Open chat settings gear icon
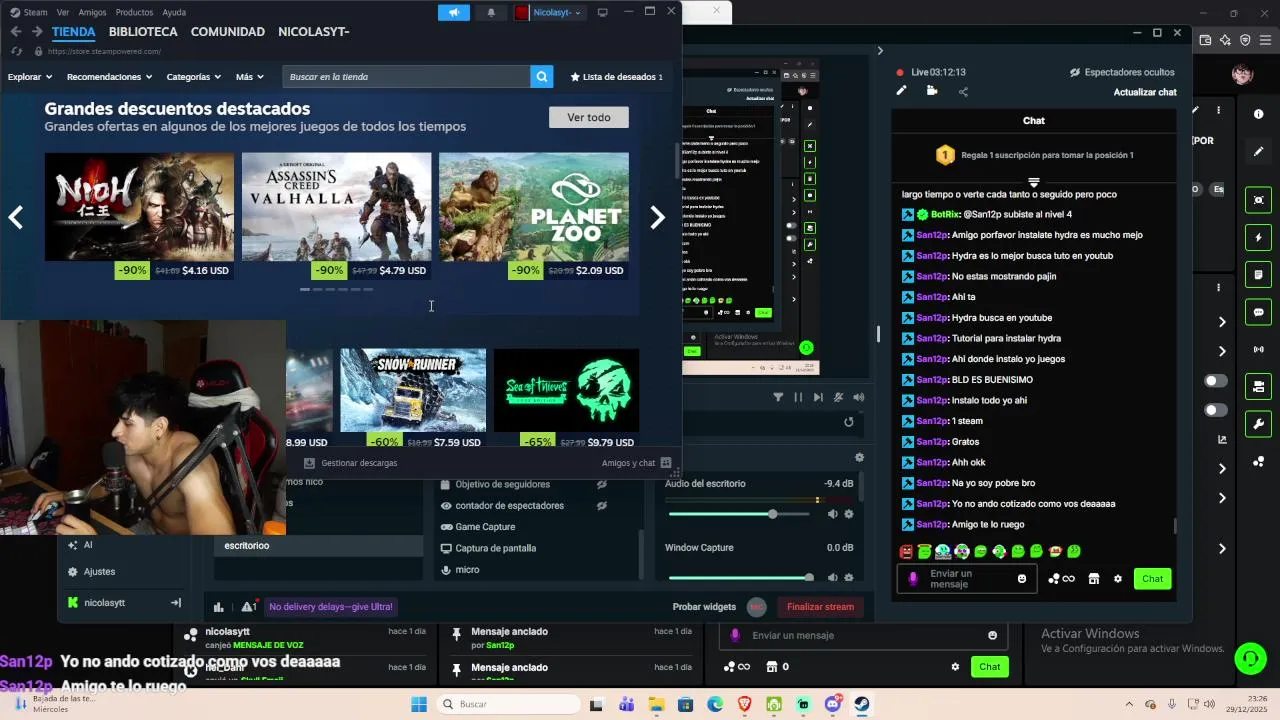1280x720 pixels. pyautogui.click(x=1118, y=579)
